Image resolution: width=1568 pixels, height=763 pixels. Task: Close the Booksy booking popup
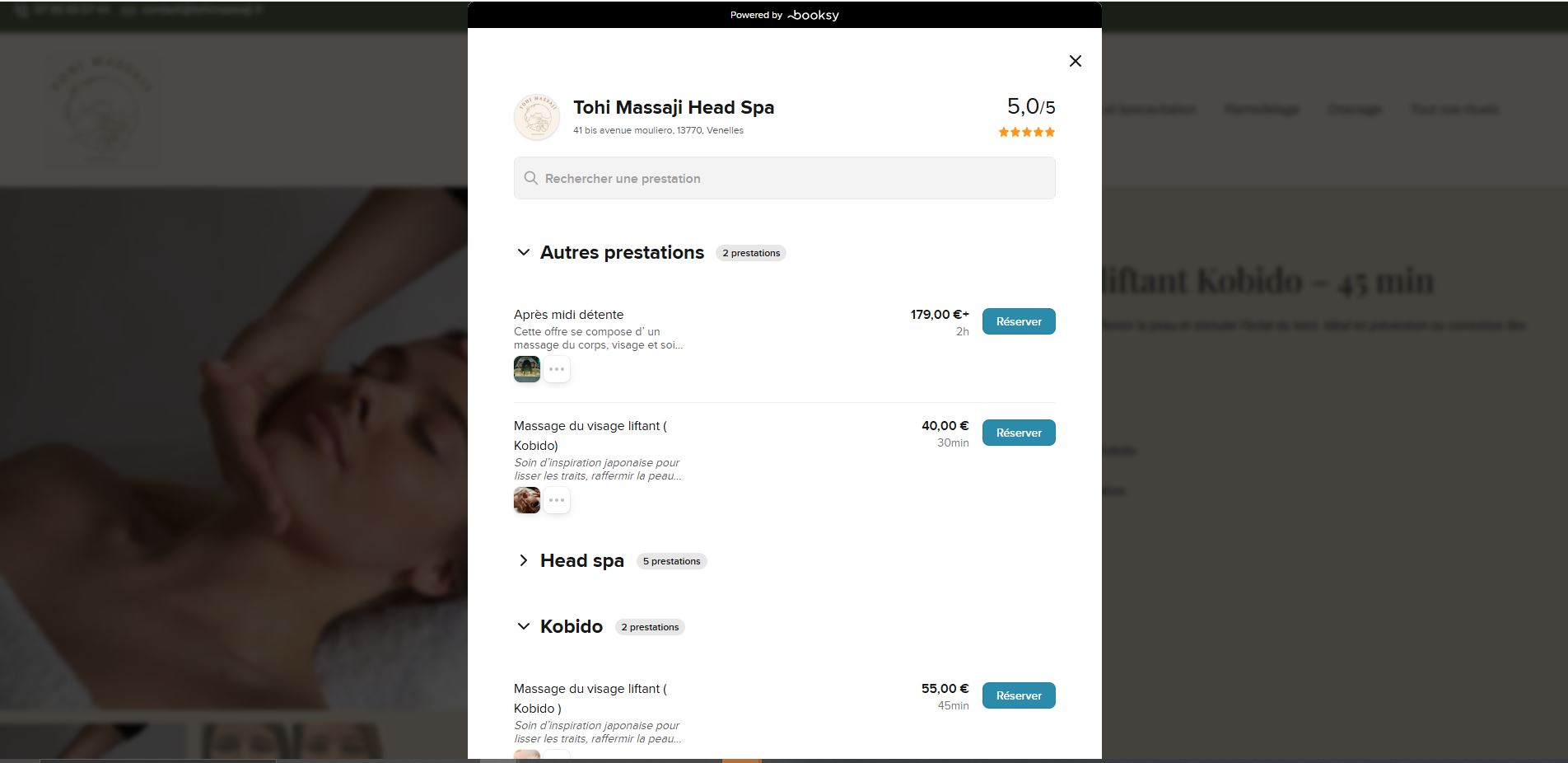point(1075,61)
